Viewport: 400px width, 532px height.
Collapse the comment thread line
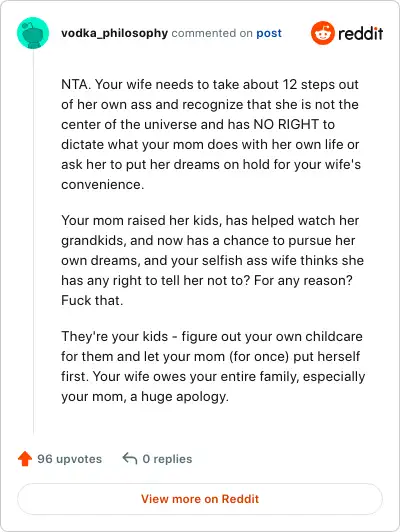pyautogui.click(x=33, y=242)
